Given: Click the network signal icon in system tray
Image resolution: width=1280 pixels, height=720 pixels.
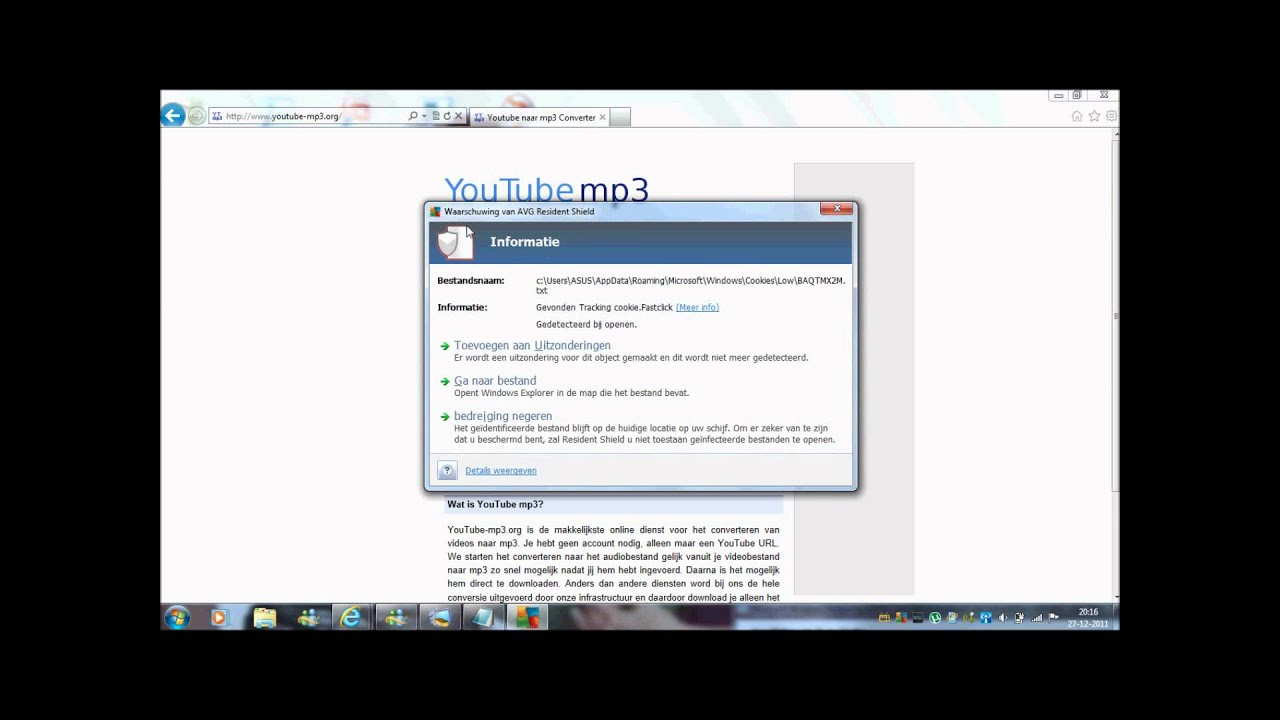Looking at the screenshot, I should 1036,618.
